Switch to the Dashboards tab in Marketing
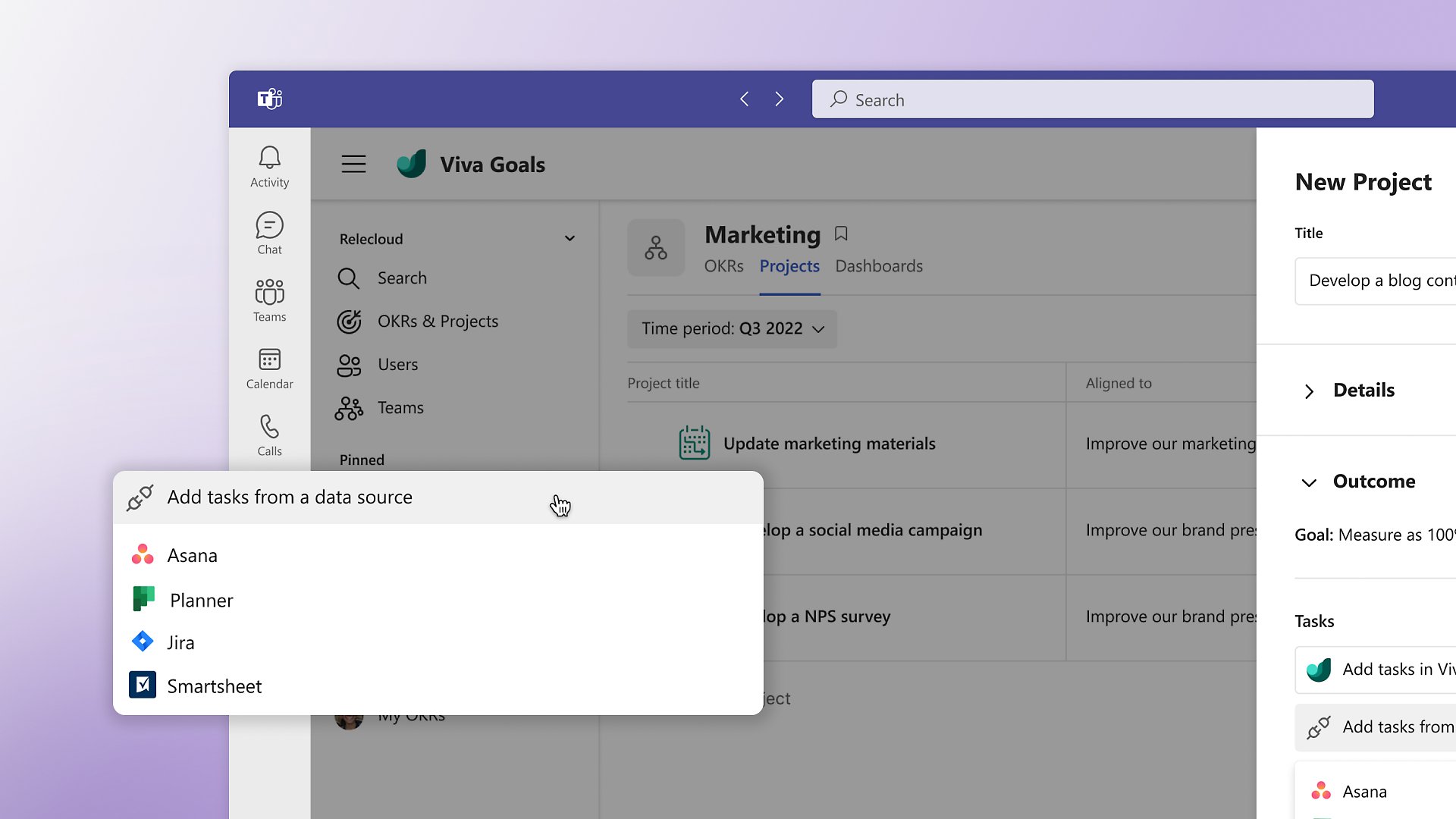 (x=878, y=266)
